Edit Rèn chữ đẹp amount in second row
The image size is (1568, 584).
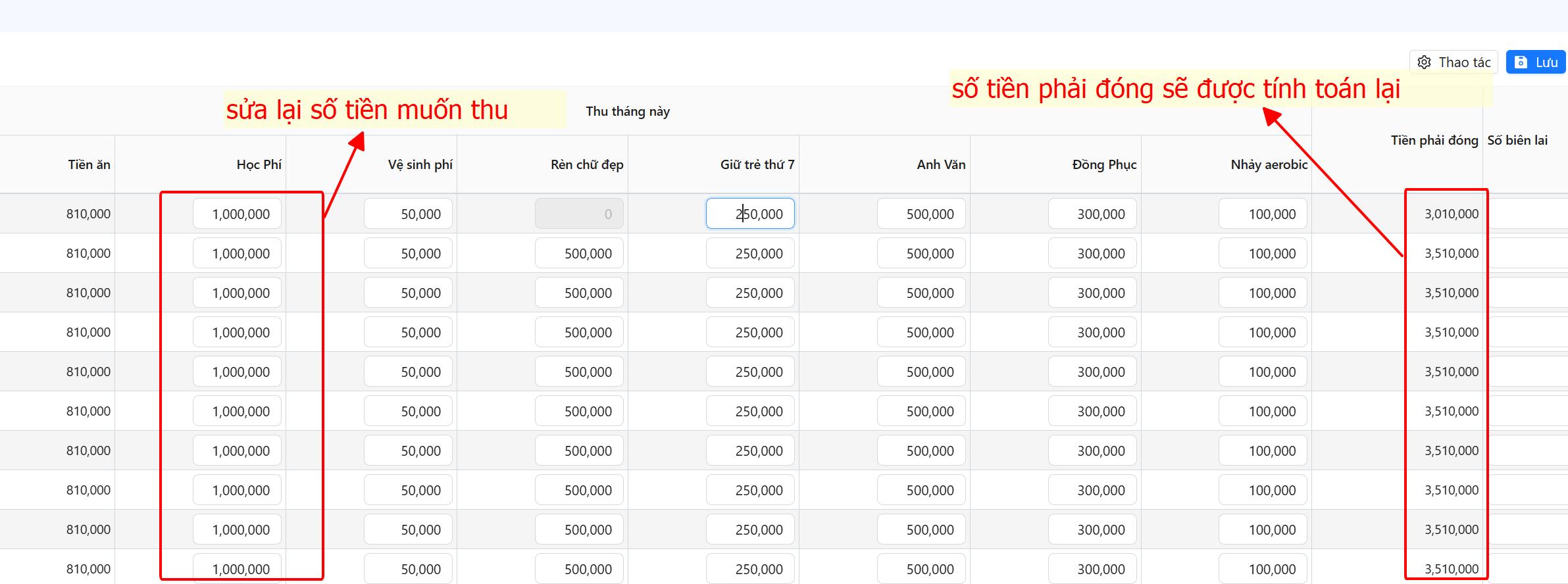tap(579, 253)
